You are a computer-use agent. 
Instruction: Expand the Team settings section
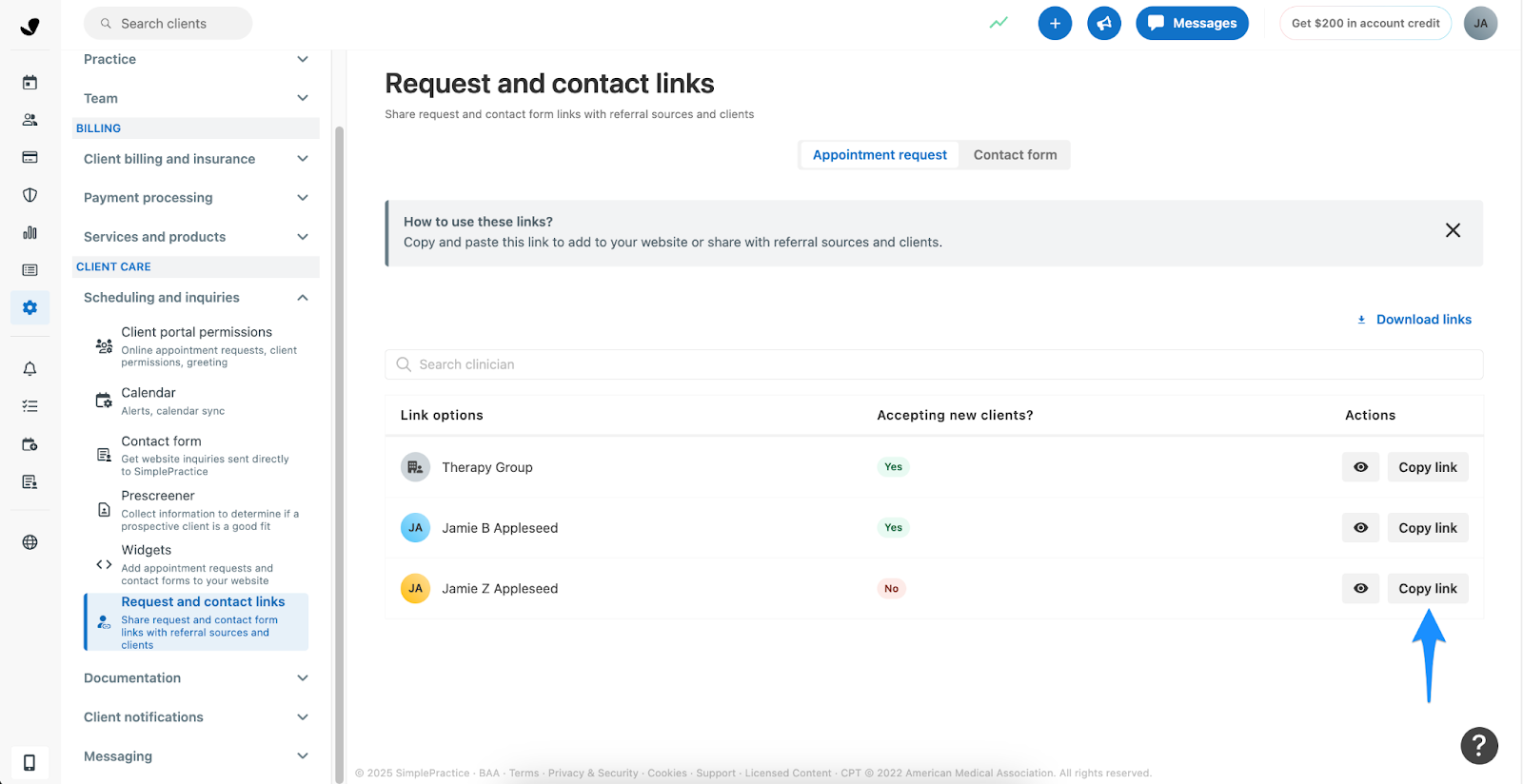pos(196,98)
